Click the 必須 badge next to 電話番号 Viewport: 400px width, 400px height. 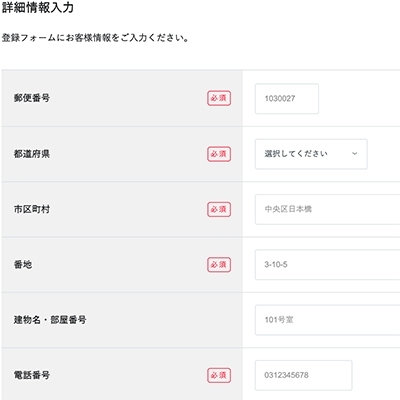coord(219,375)
